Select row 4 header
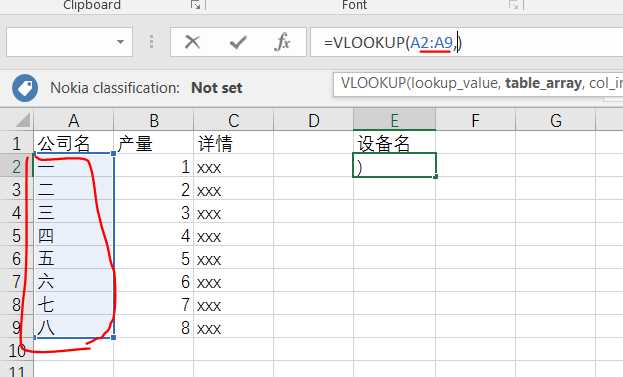 (x=17, y=212)
